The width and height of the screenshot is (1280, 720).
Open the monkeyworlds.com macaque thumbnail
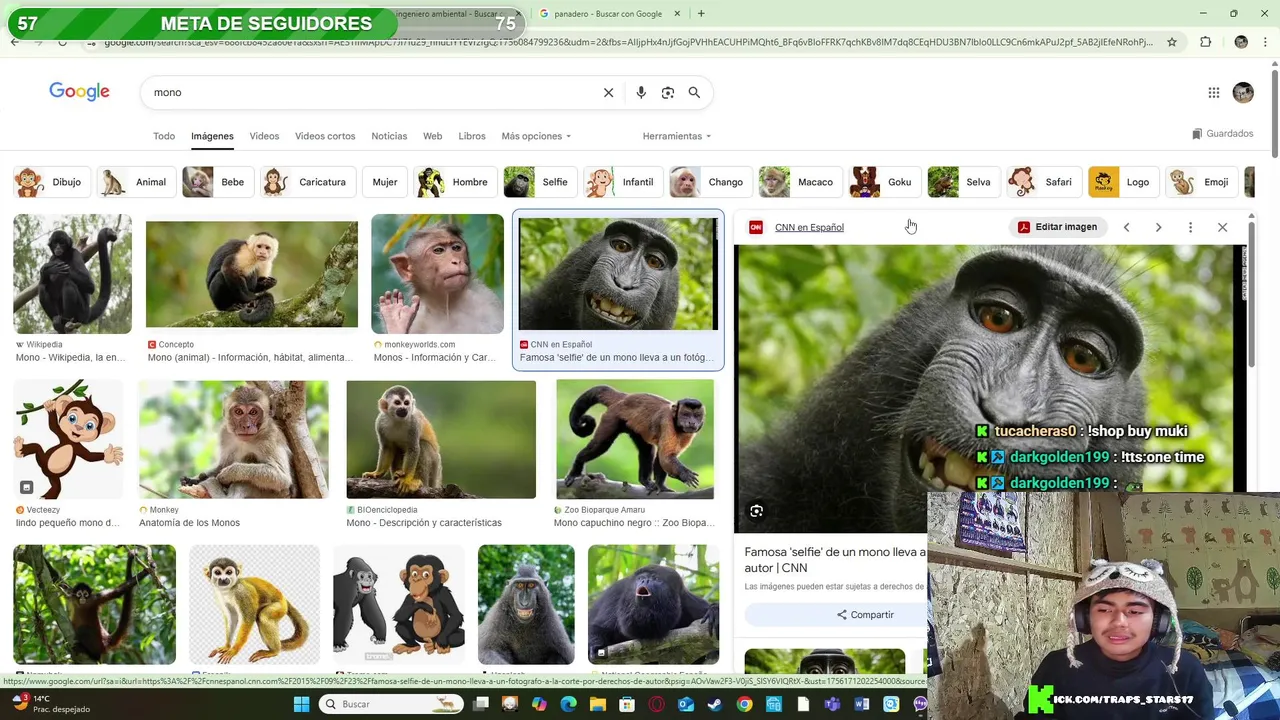[437, 274]
